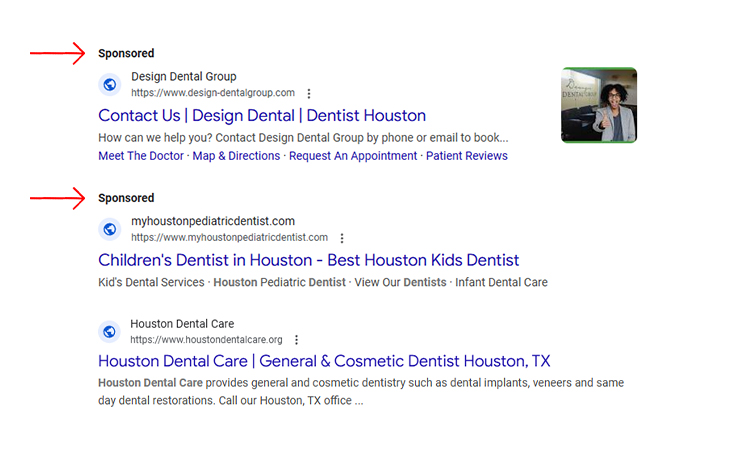
Task: Click the Houston Dental Care site name
Action: (182, 324)
